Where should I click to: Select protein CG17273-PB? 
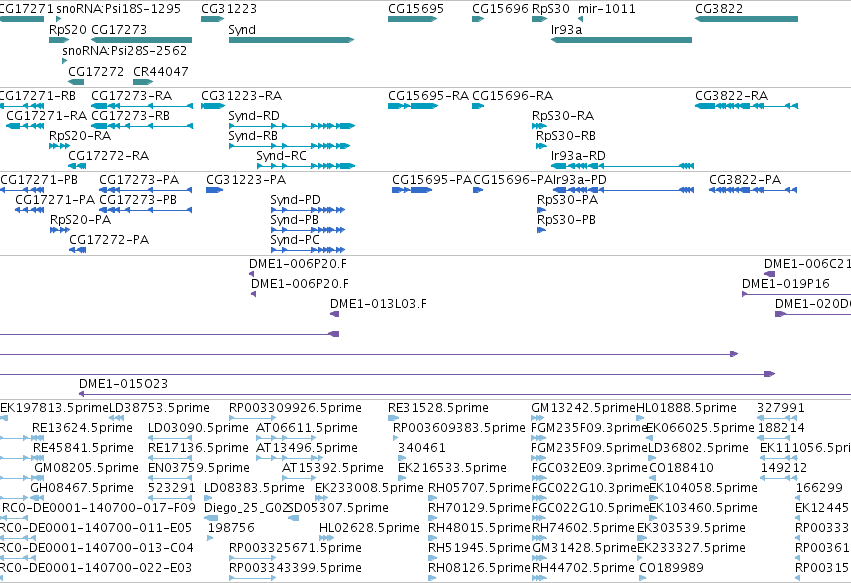click(145, 210)
